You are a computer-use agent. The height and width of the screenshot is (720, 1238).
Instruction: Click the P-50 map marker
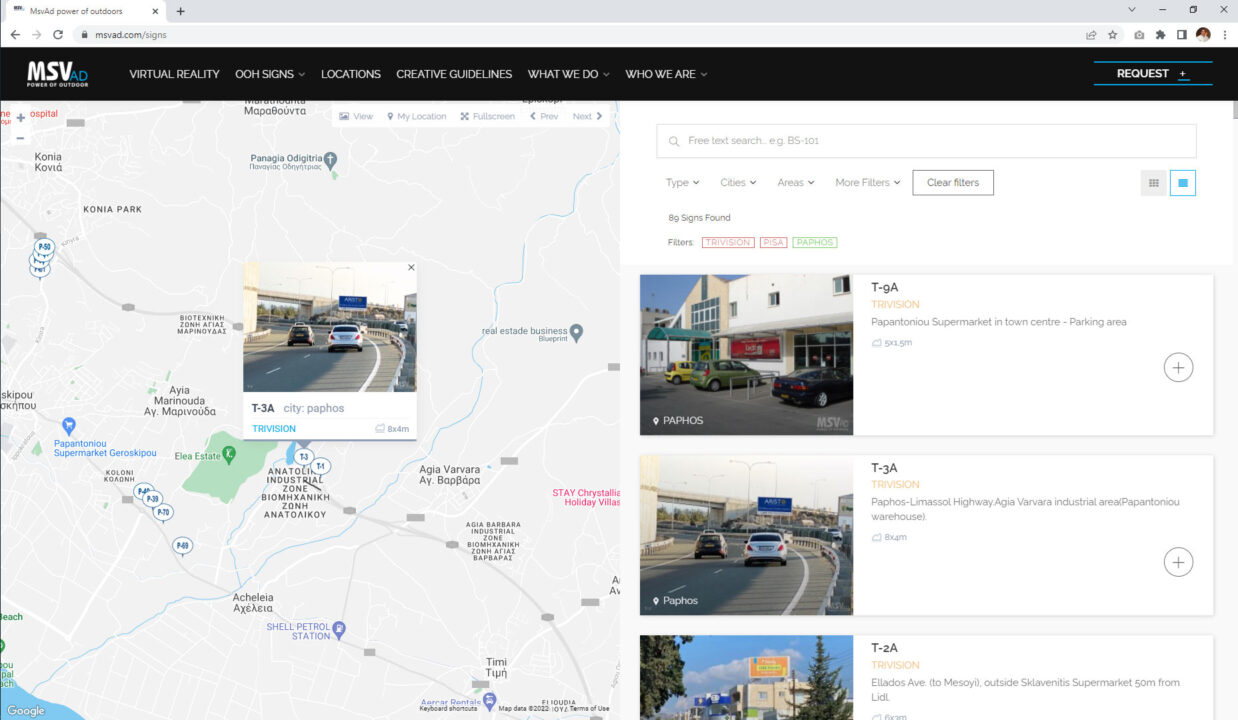pyautogui.click(x=44, y=247)
